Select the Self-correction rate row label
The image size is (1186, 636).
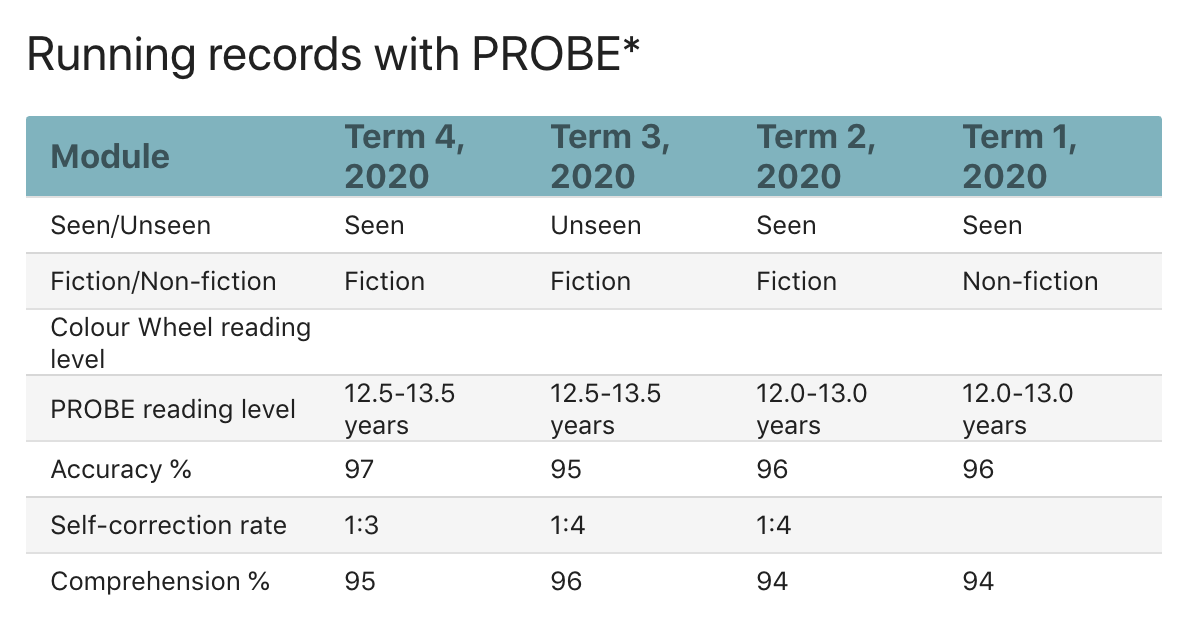pyautogui.click(x=169, y=525)
